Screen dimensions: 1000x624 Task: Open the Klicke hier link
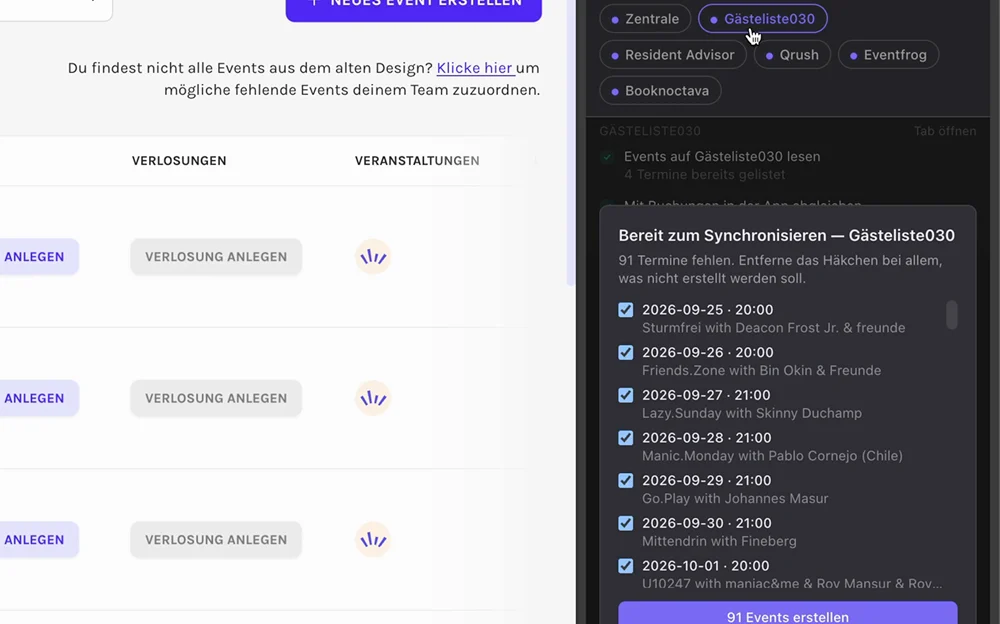coord(475,68)
